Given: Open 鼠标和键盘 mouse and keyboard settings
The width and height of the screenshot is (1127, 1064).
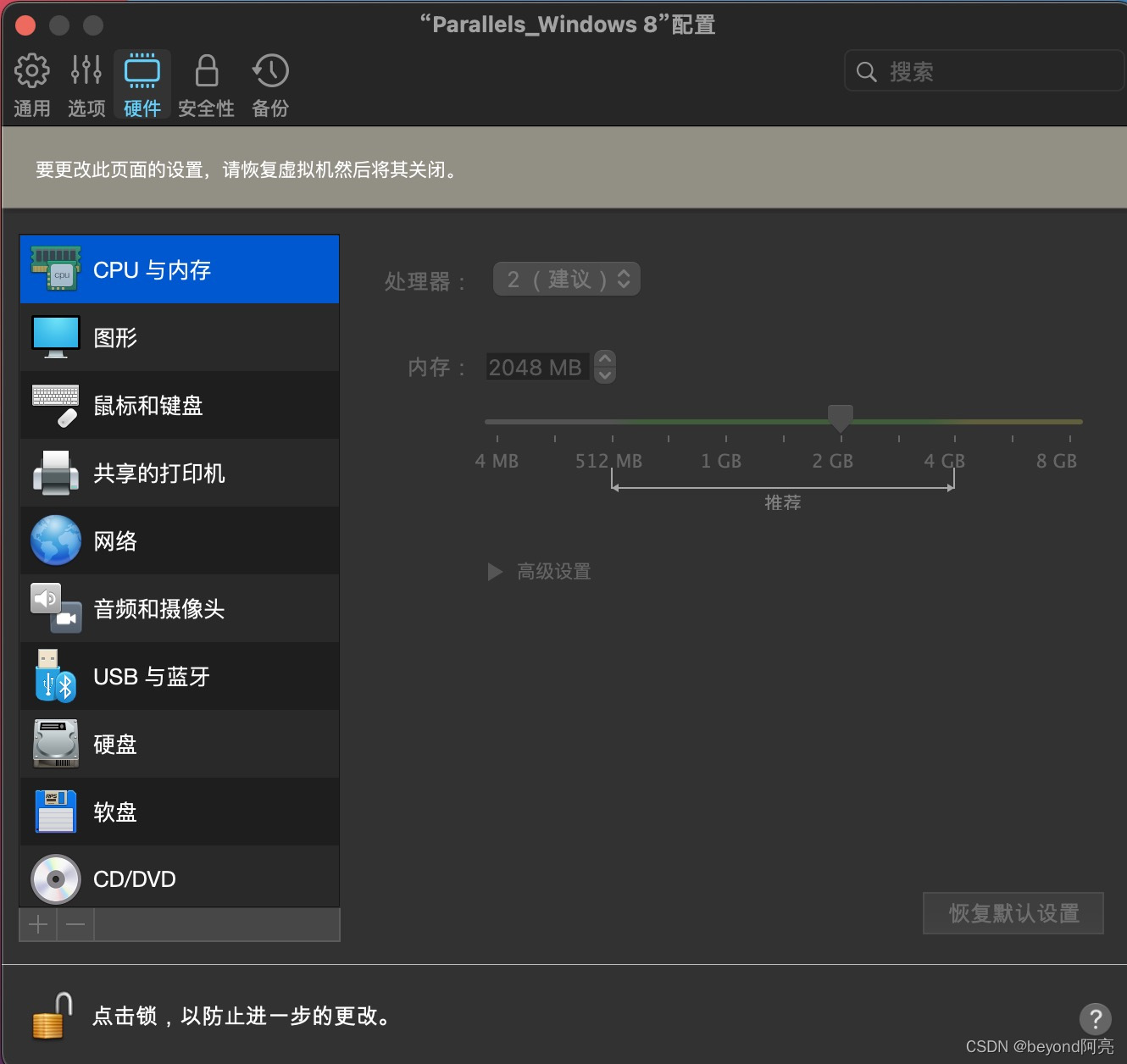Looking at the screenshot, I should (179, 405).
